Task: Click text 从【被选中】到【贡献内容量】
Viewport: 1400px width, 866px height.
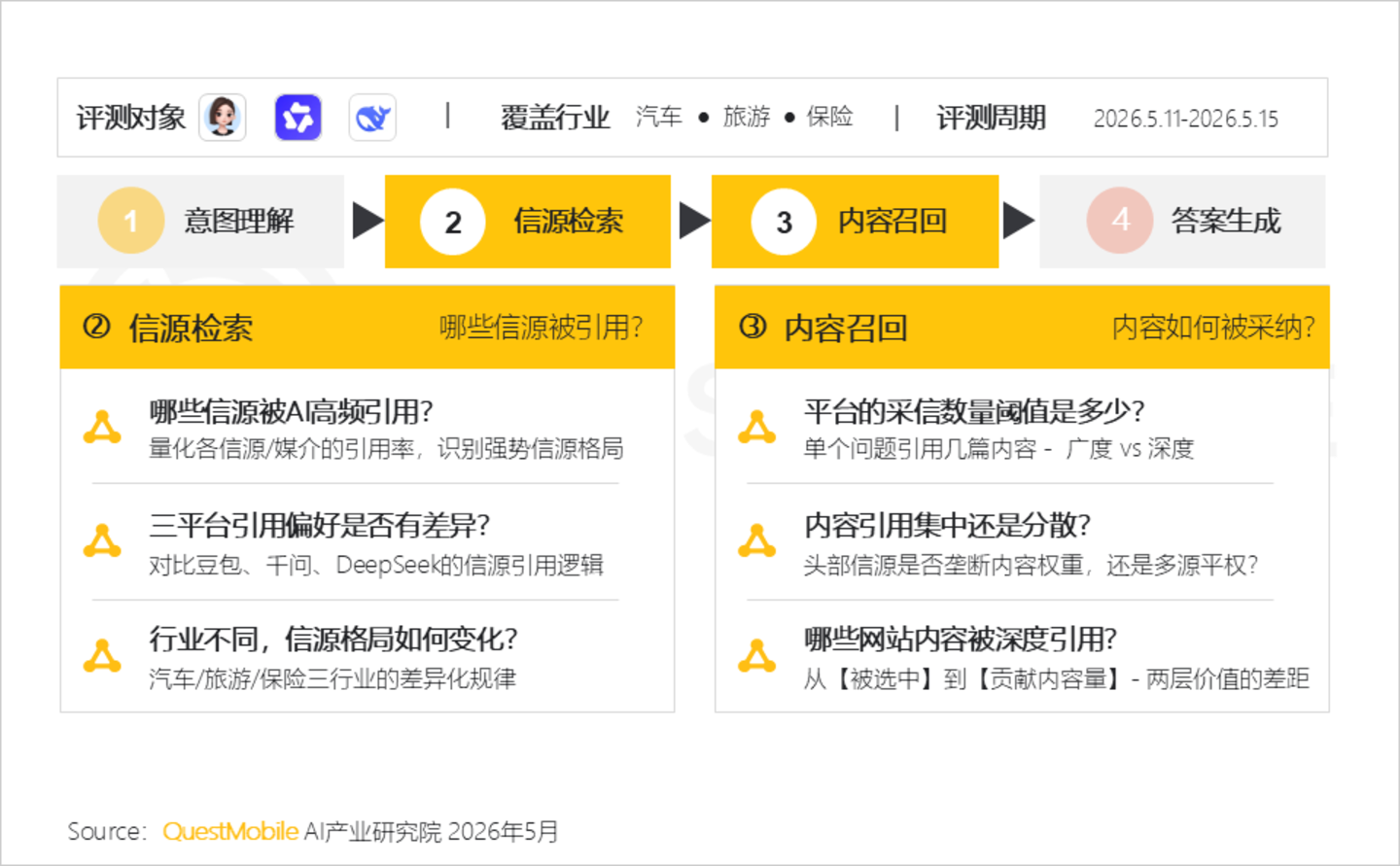Action: [x=962, y=678]
